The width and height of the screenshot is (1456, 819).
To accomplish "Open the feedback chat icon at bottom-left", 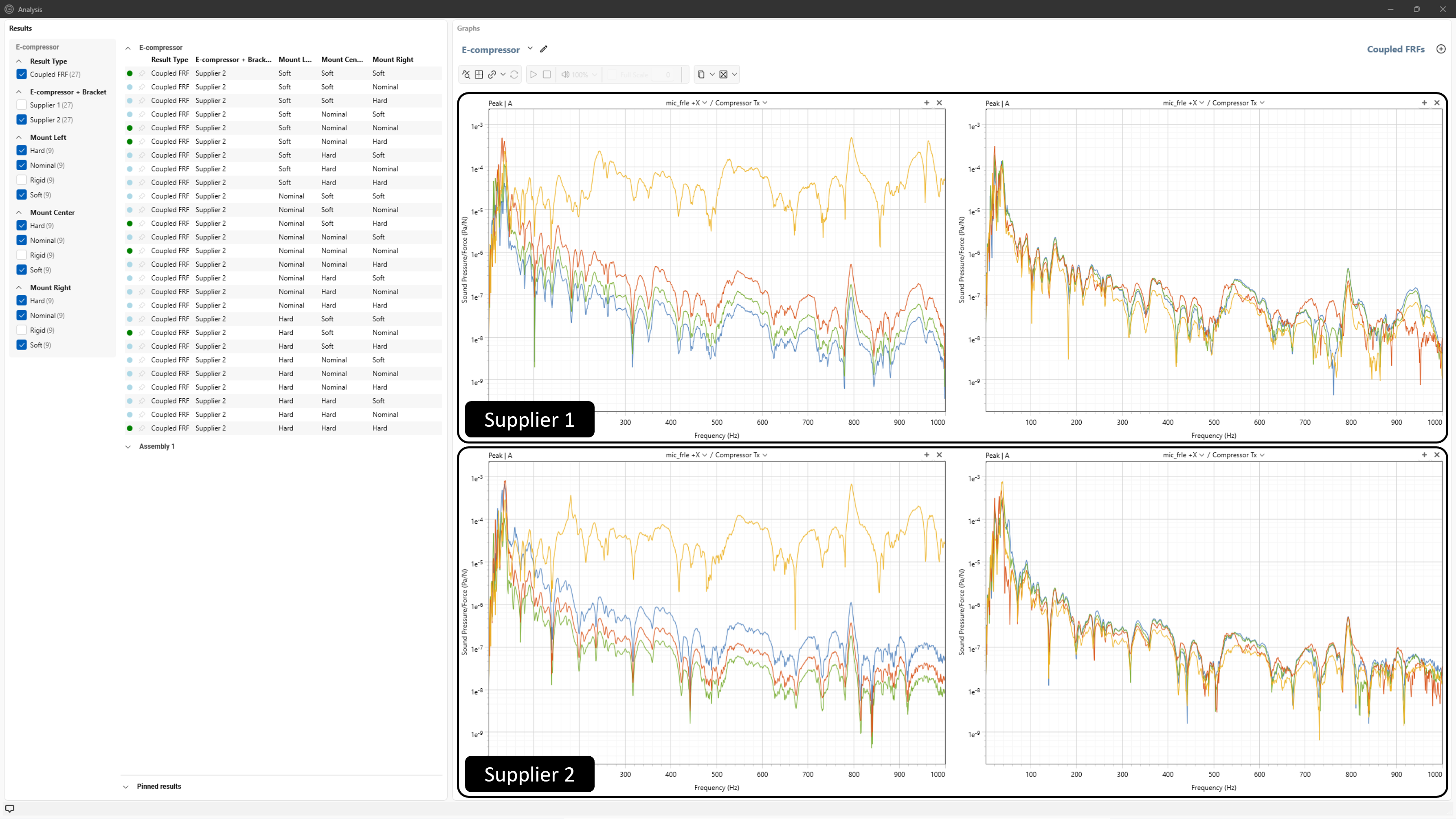I will point(10,808).
